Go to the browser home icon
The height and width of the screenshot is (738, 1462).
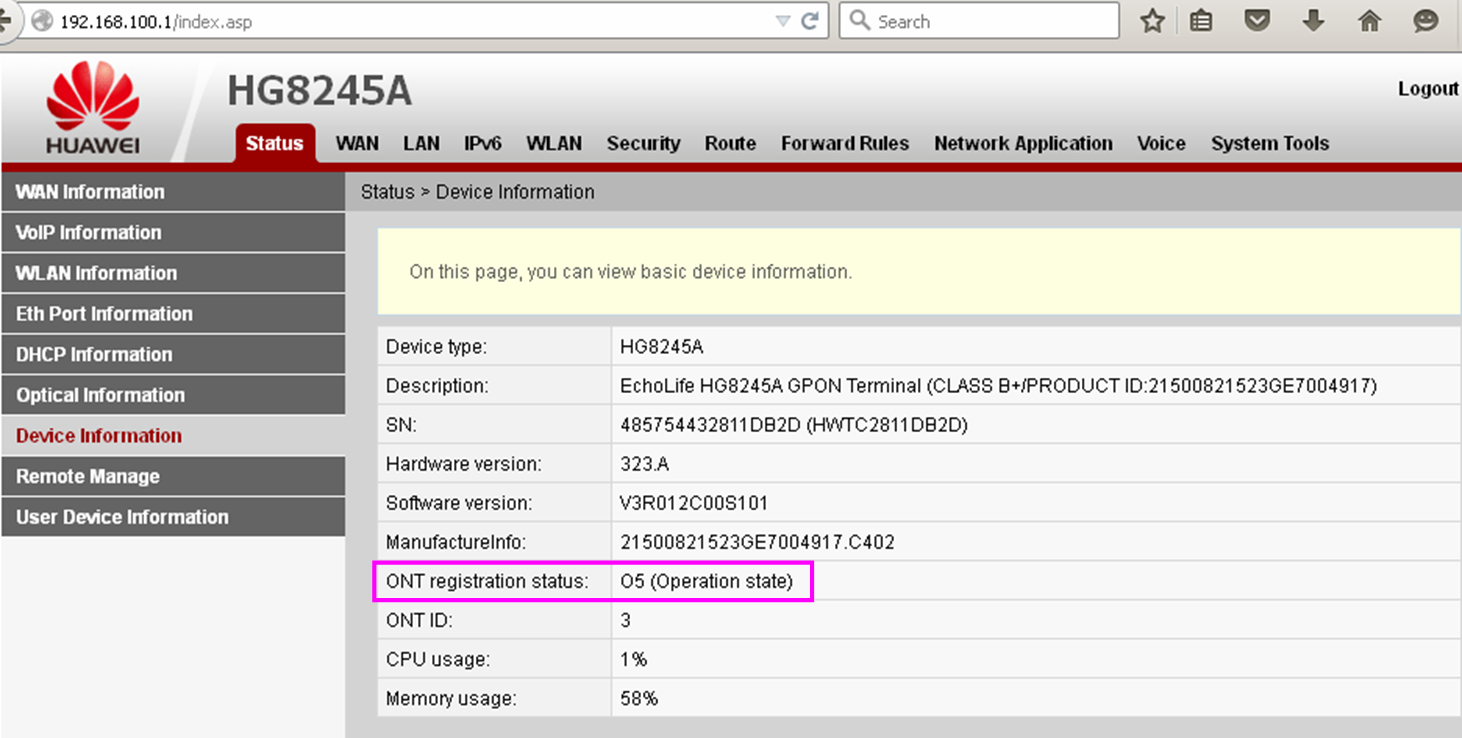click(x=1369, y=21)
